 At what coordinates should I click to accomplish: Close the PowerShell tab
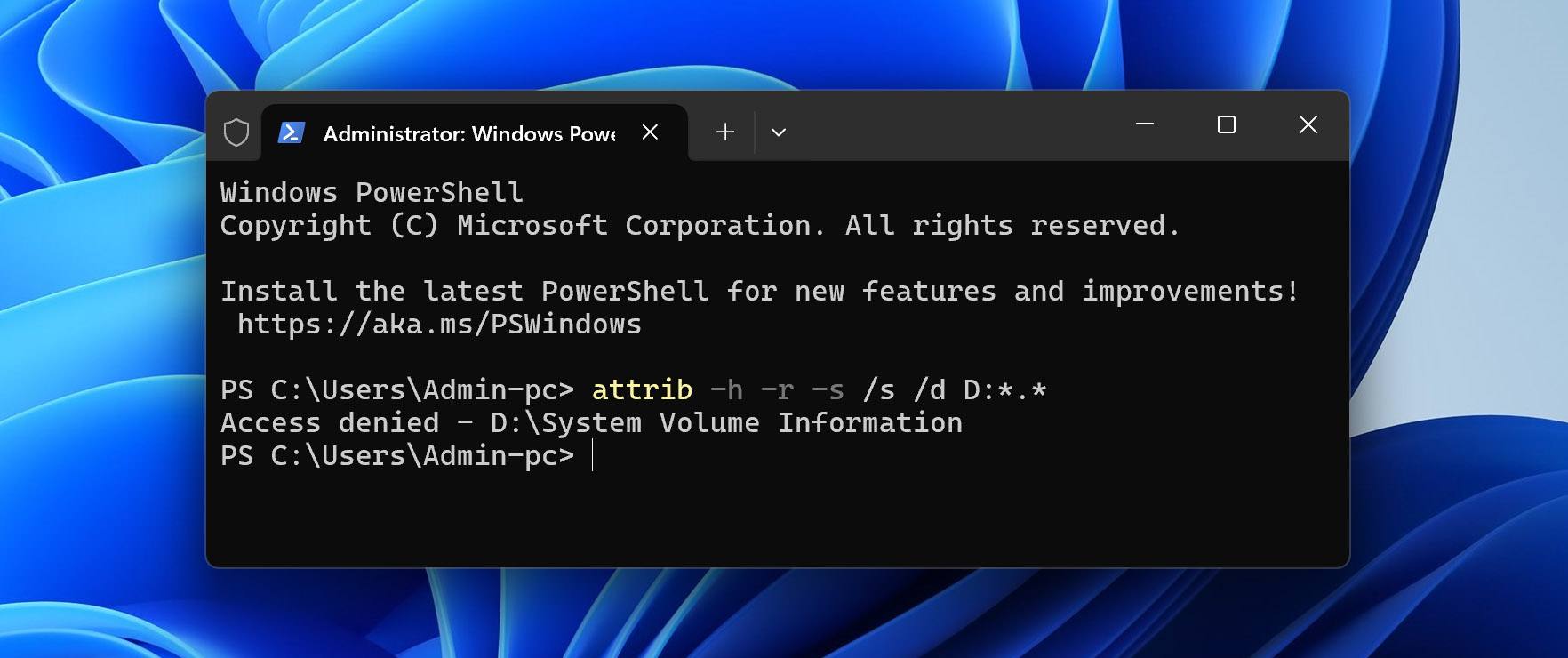[650, 132]
